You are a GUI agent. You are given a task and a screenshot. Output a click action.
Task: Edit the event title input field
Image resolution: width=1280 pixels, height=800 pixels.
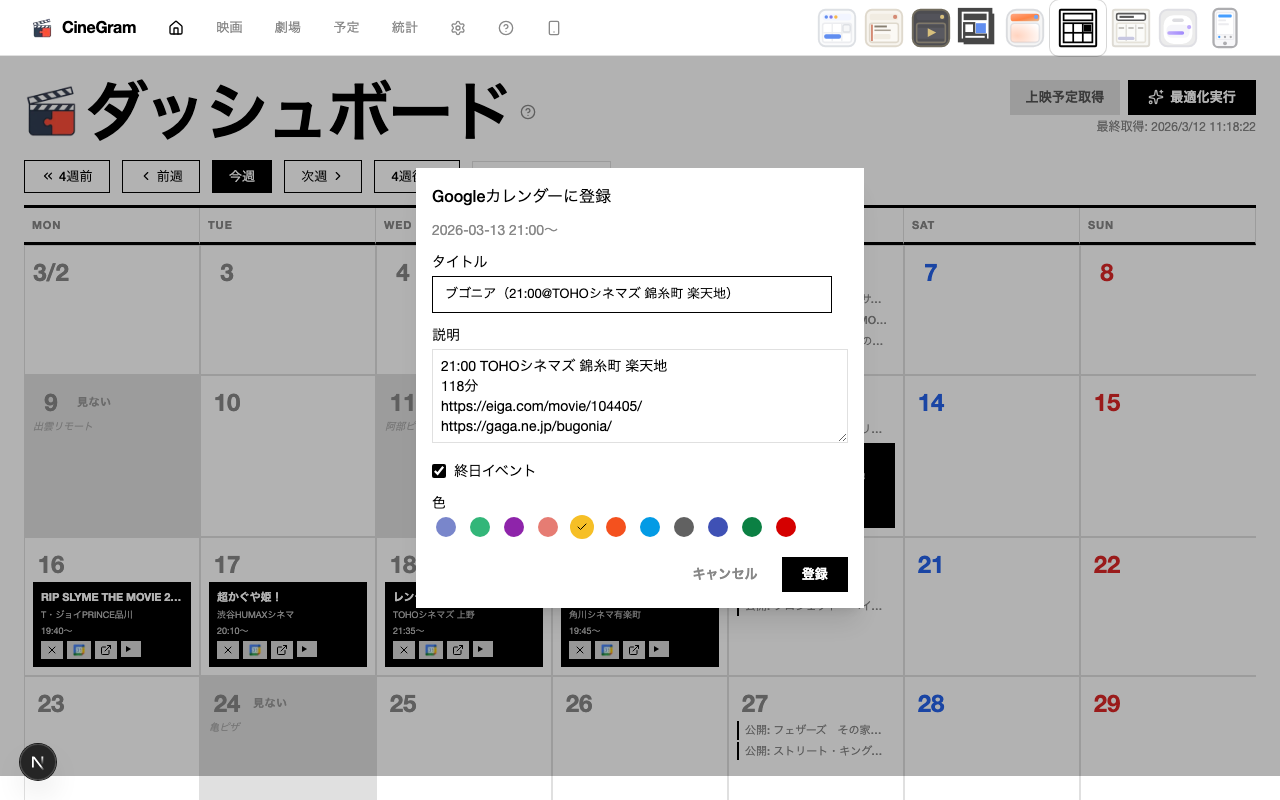pos(632,294)
